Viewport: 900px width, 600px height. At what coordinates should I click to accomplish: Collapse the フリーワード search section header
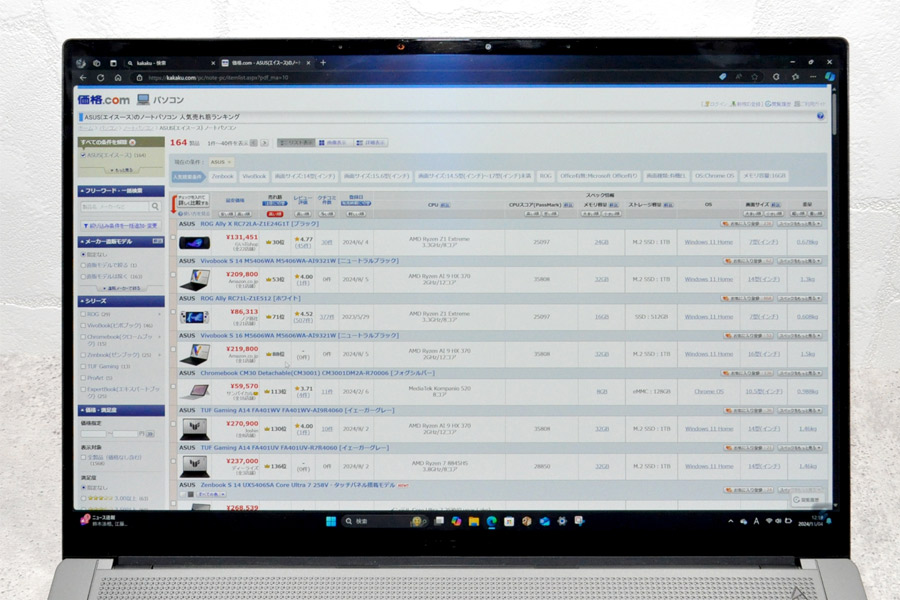121,191
